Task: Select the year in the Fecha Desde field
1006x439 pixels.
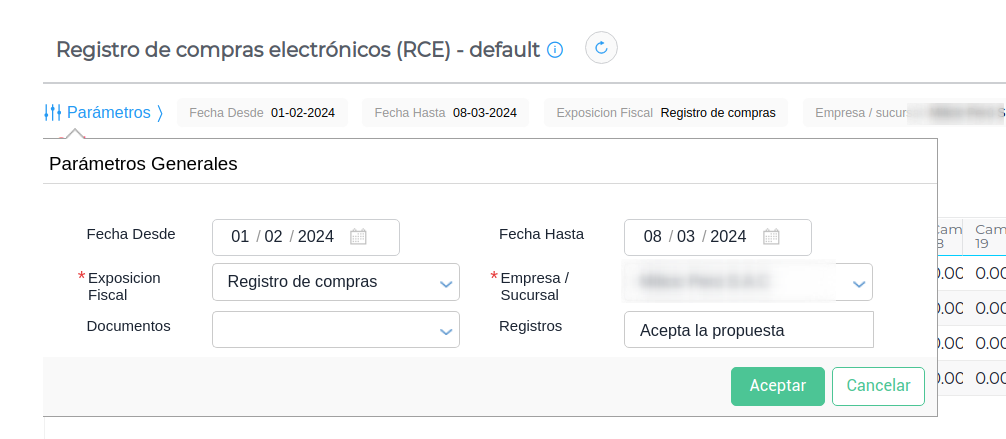Action: pos(316,237)
